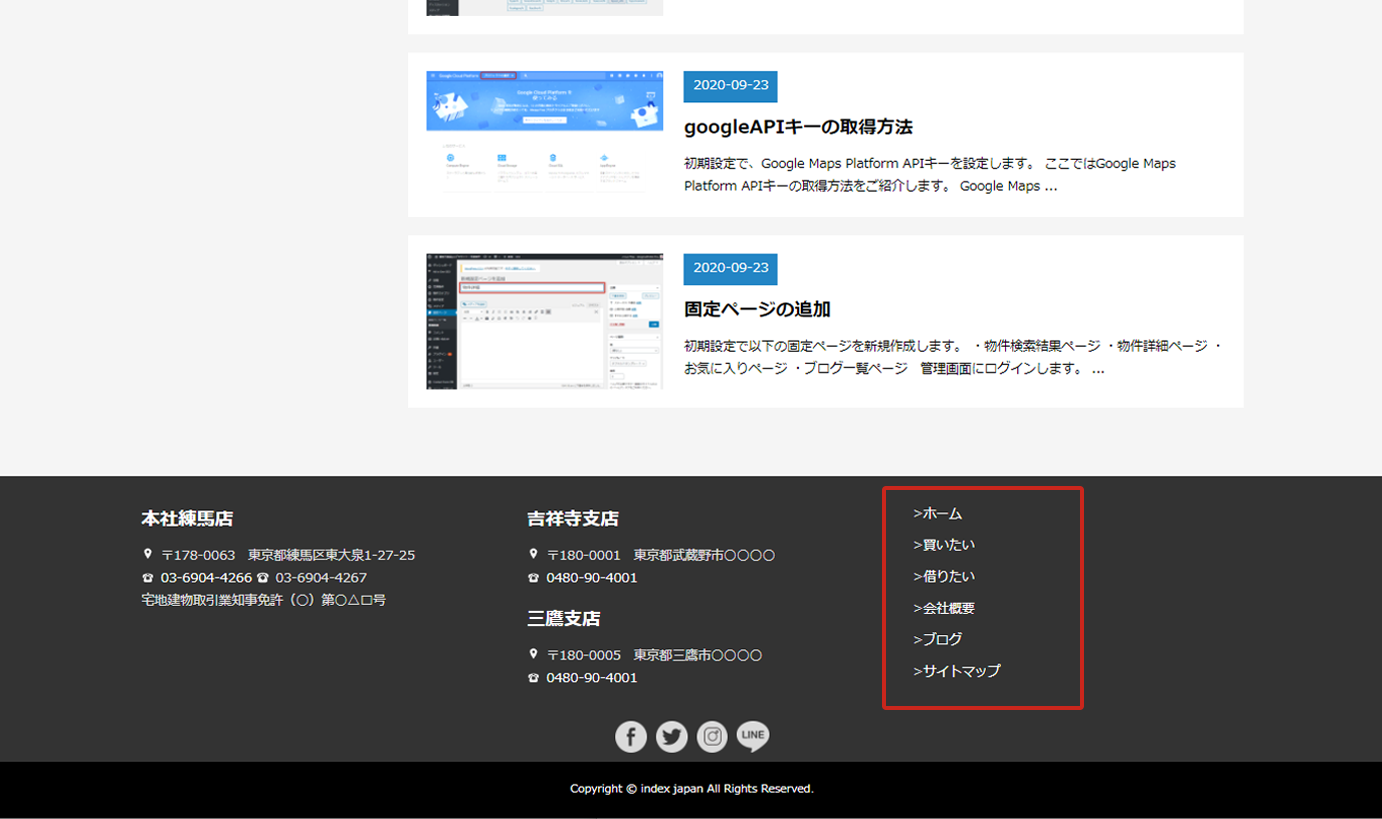Screen dimensions: 1382x819
Task: Open the LINE social icon
Action: (x=753, y=737)
